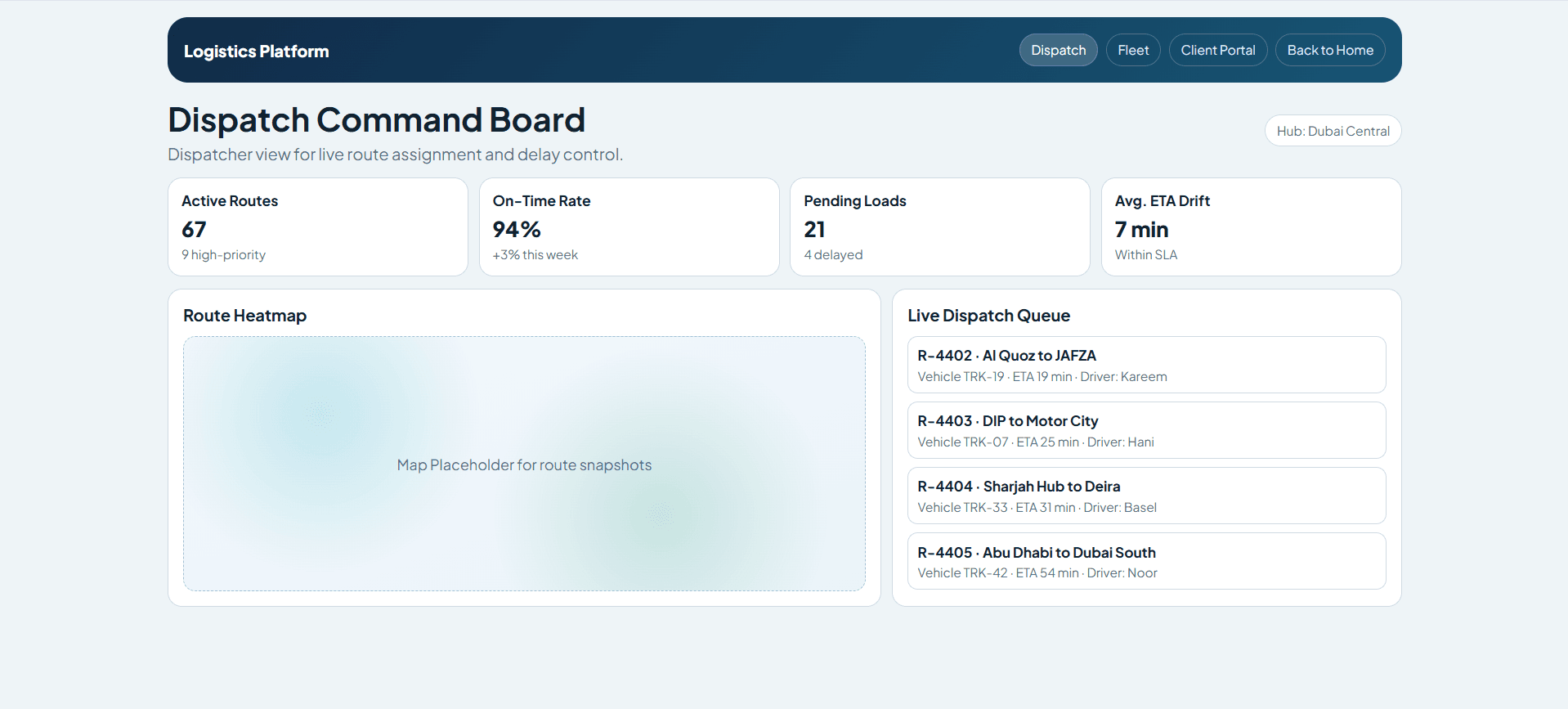Click the 'Dispatcher view for live route' subtitle
Screen dimensions: 1568x709
(395, 155)
